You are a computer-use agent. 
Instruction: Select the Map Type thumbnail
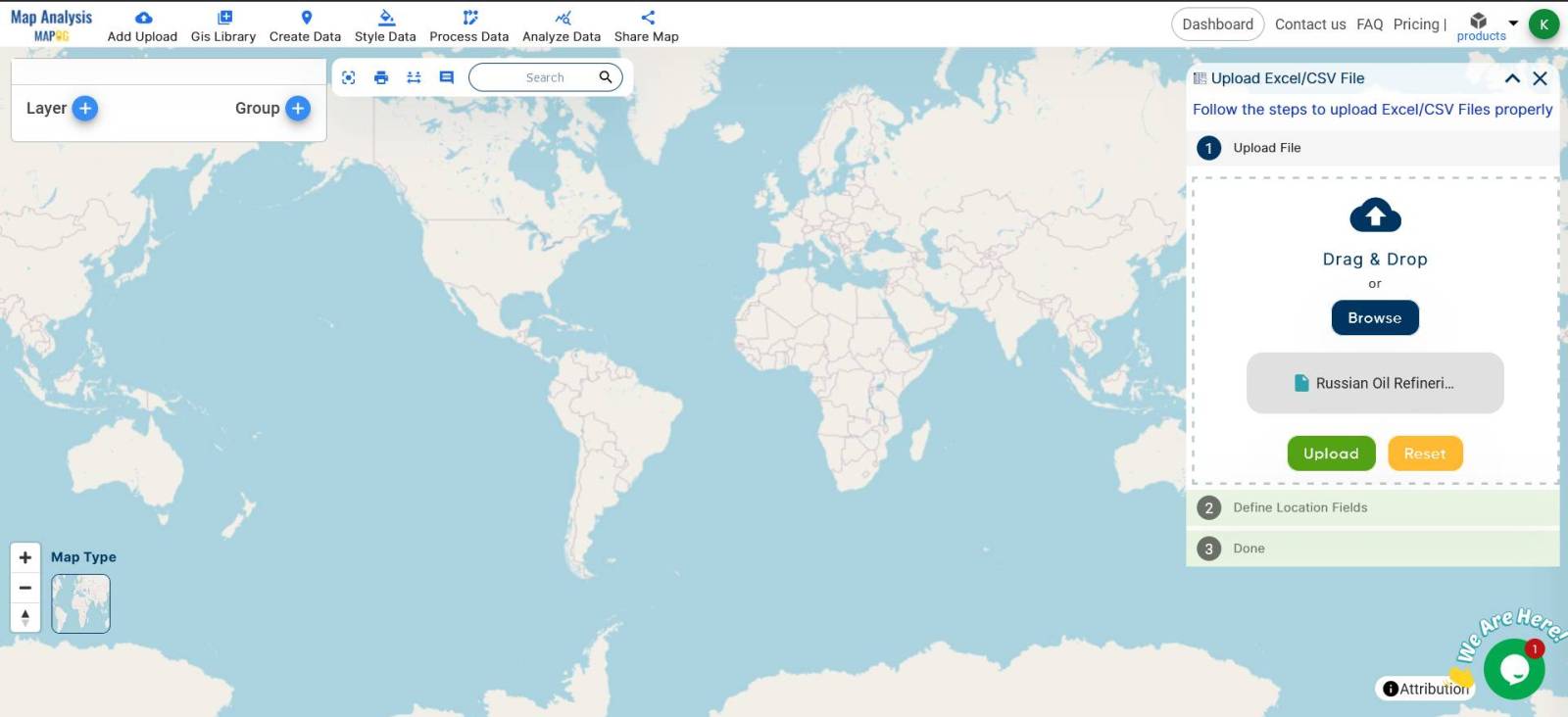tap(80, 603)
